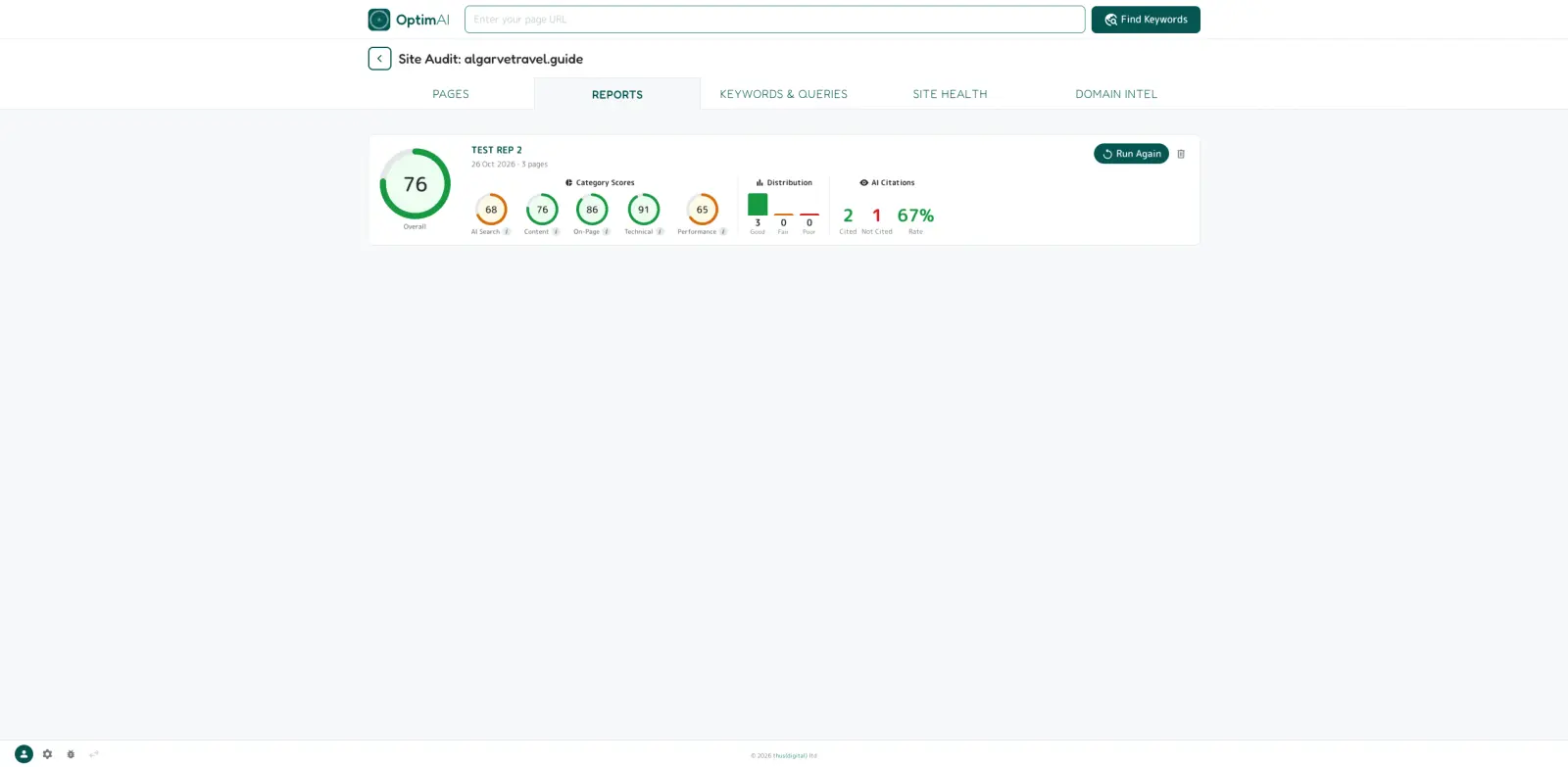The height and width of the screenshot is (767, 1568).
Task: Click the Cited count 2
Action: coord(848,216)
